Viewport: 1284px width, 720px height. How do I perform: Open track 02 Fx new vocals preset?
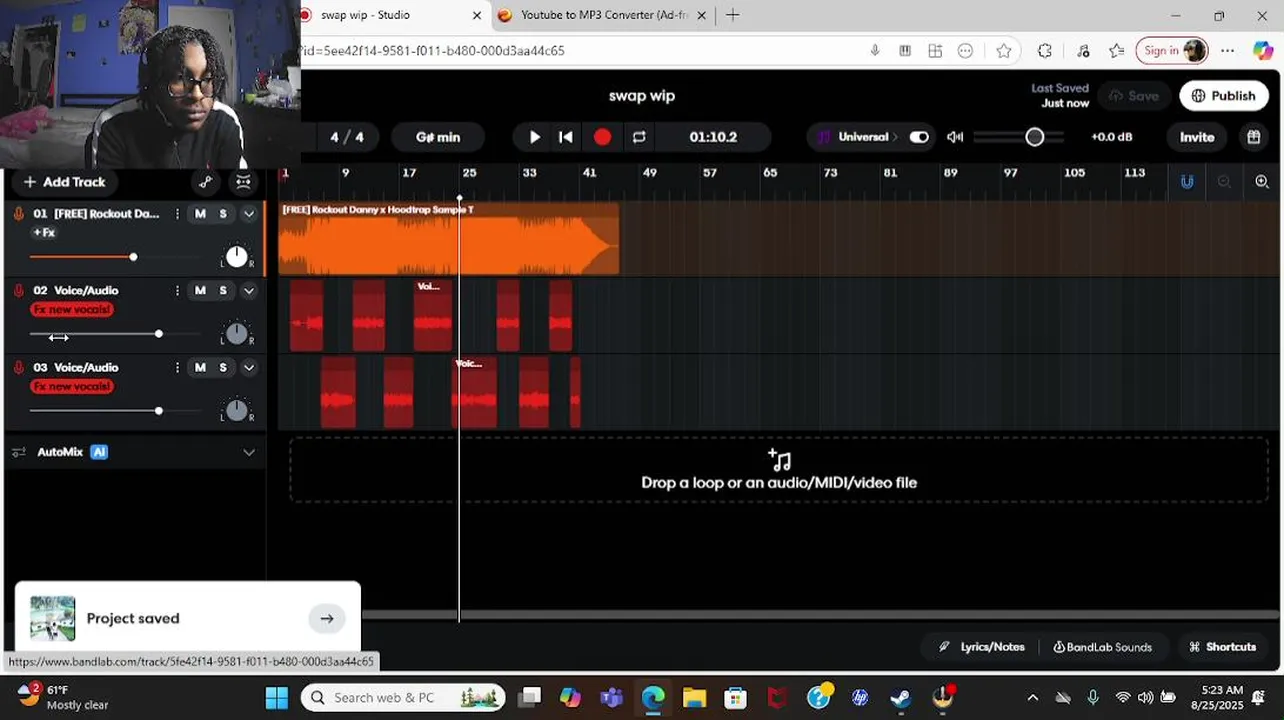point(72,310)
